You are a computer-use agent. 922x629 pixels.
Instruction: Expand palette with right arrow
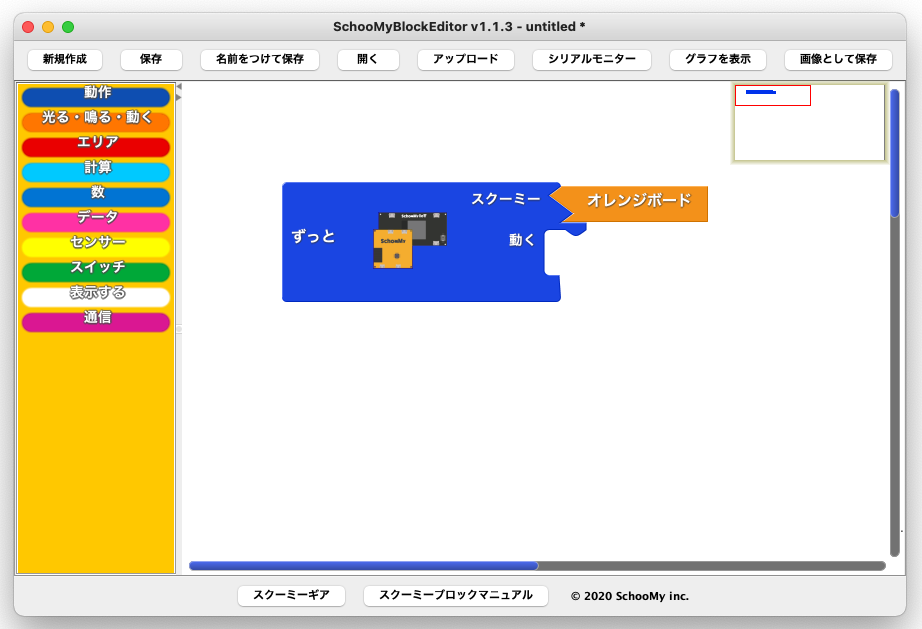coord(179,97)
